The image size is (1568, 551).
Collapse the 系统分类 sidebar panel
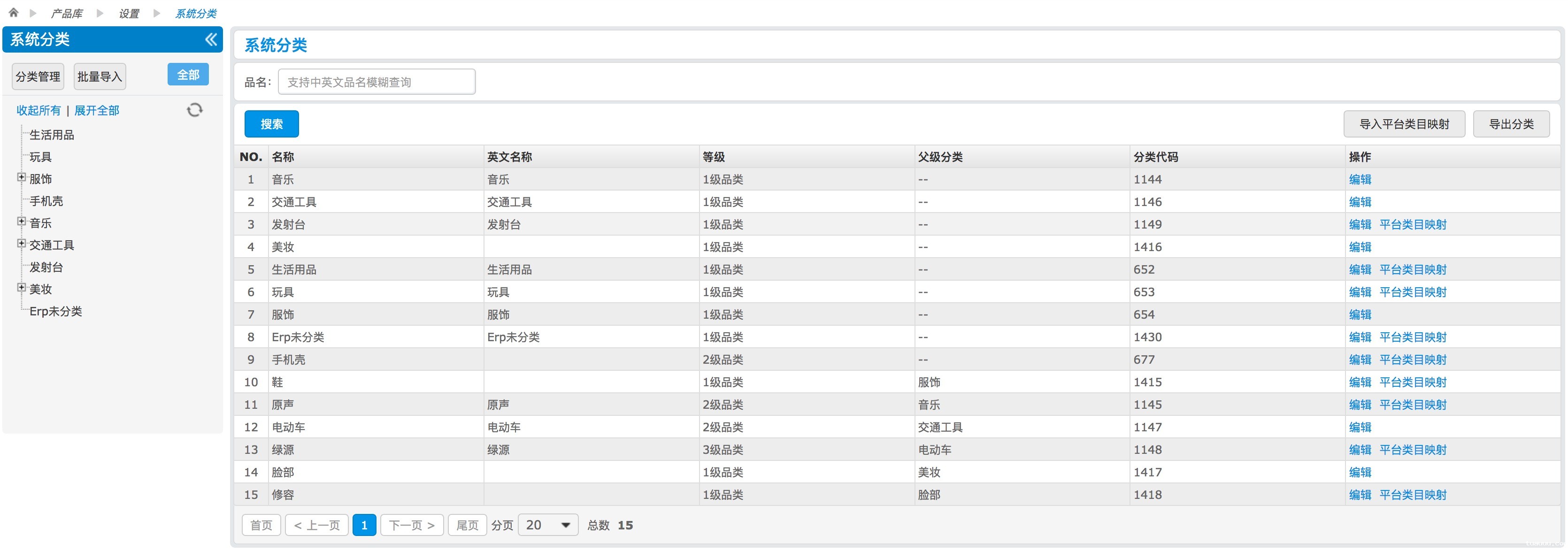(x=211, y=39)
